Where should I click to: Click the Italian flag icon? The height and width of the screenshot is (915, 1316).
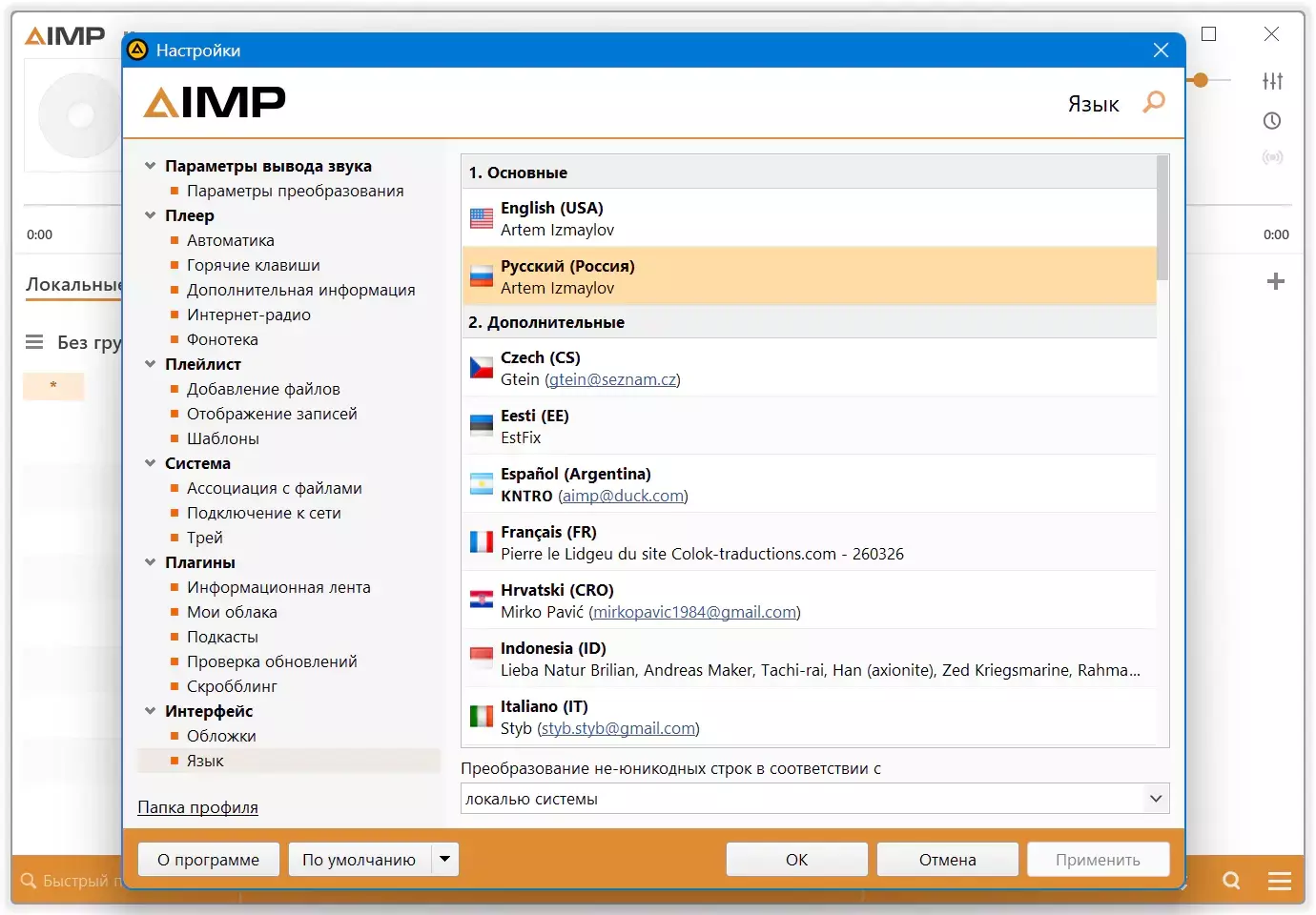tap(482, 717)
